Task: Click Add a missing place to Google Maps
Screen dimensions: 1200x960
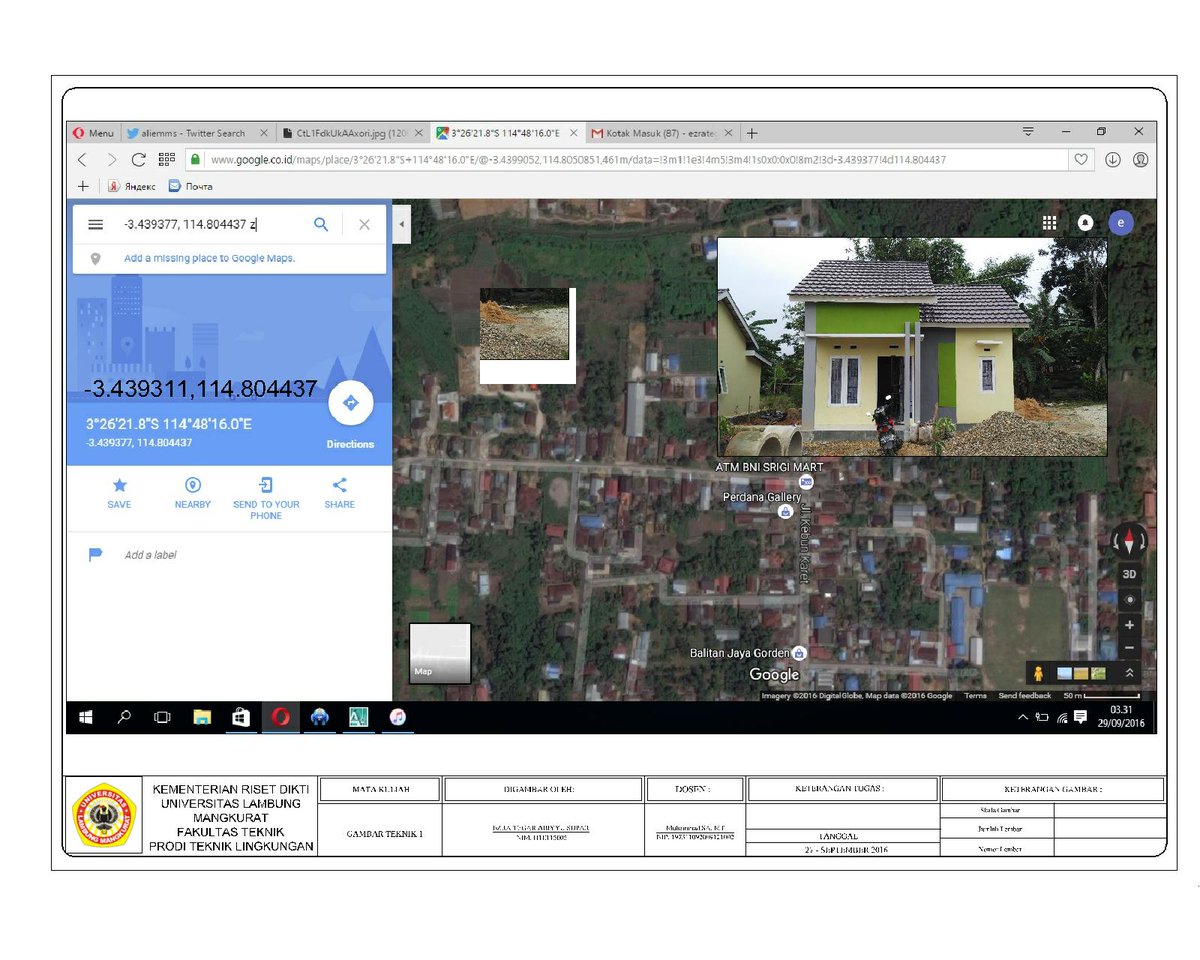Action: 210,258
